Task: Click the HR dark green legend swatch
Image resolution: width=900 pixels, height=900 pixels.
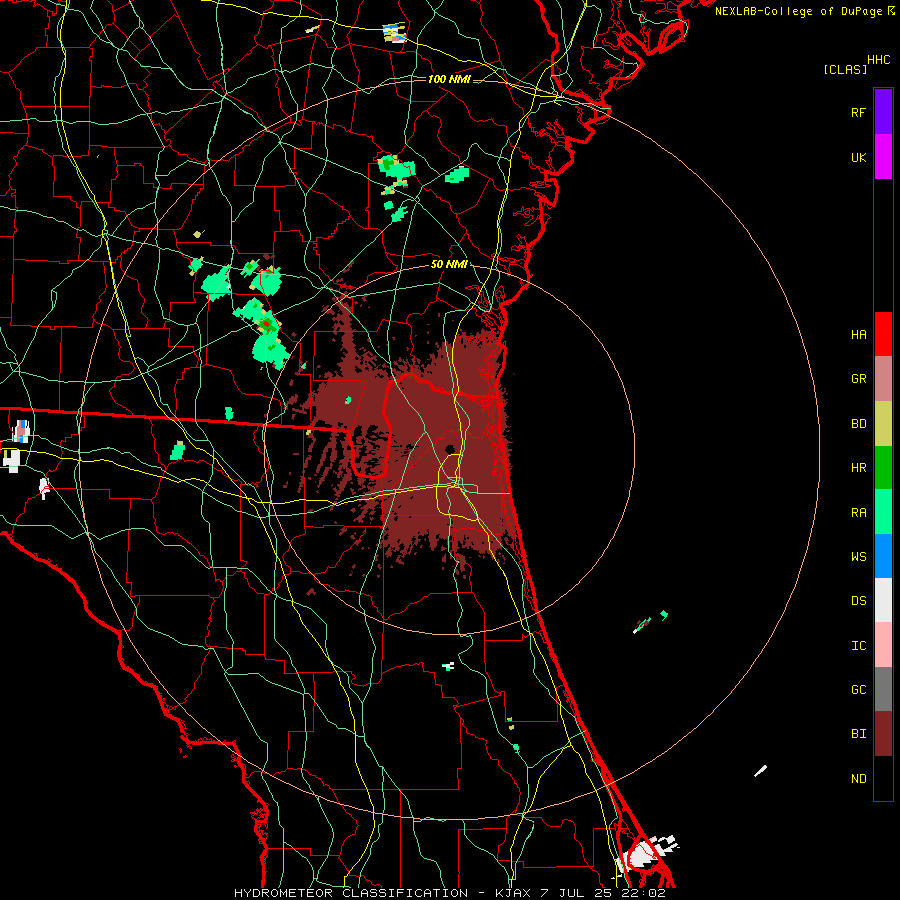Action: click(x=883, y=468)
